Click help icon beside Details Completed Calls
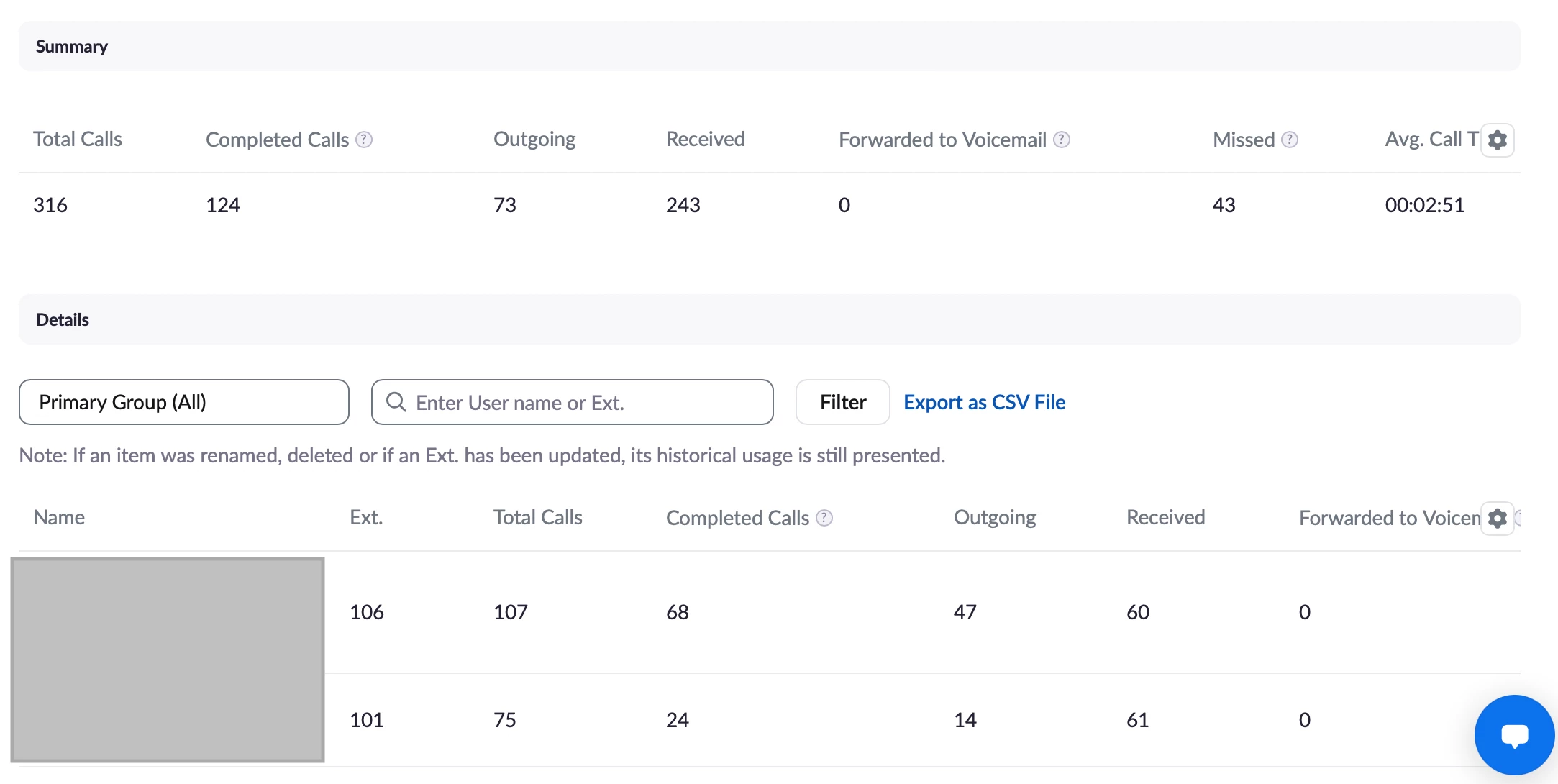Viewport: 1558px width, 784px height. tap(825, 518)
